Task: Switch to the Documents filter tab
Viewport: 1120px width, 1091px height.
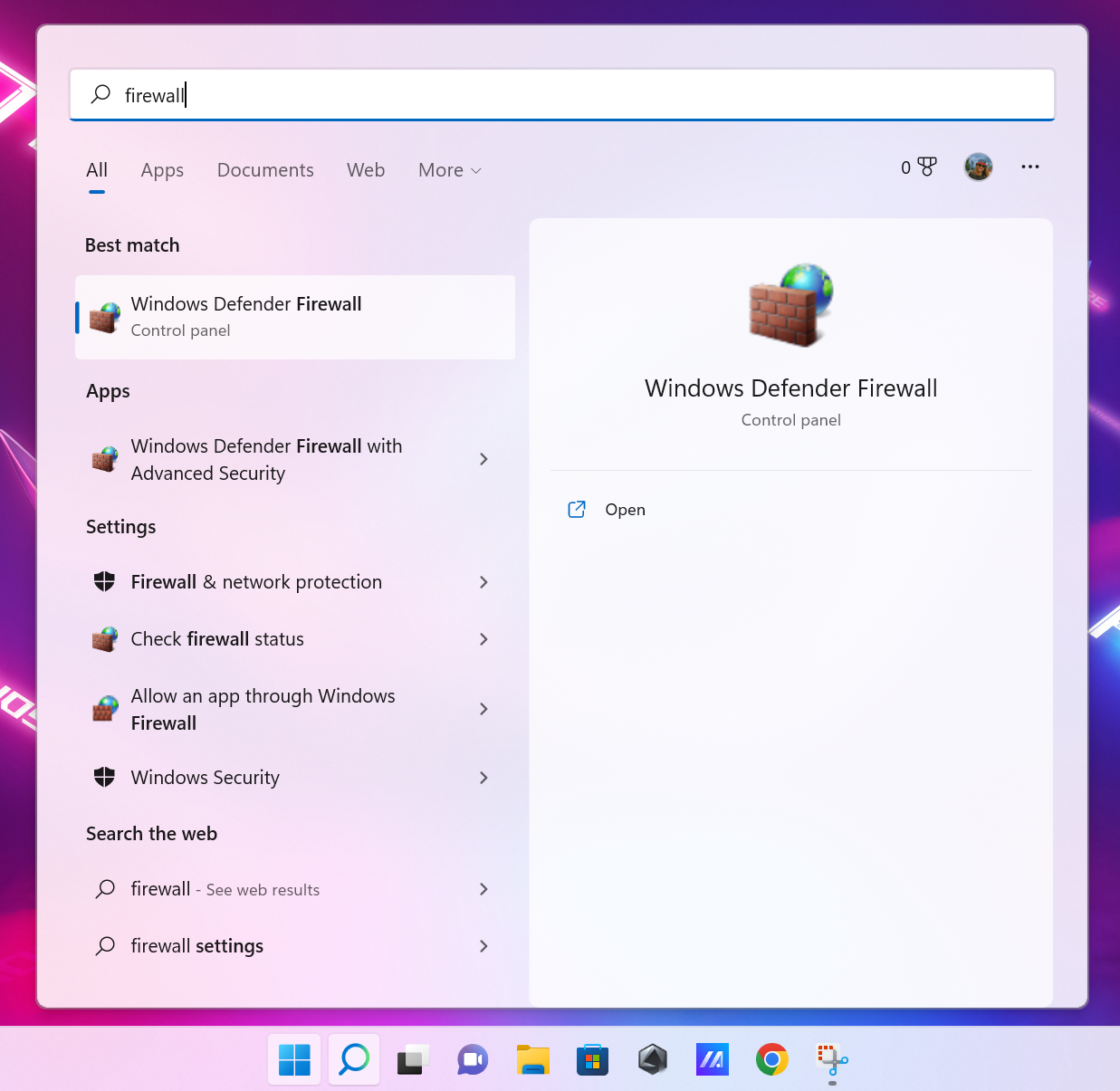Action: pyautogui.click(x=265, y=170)
